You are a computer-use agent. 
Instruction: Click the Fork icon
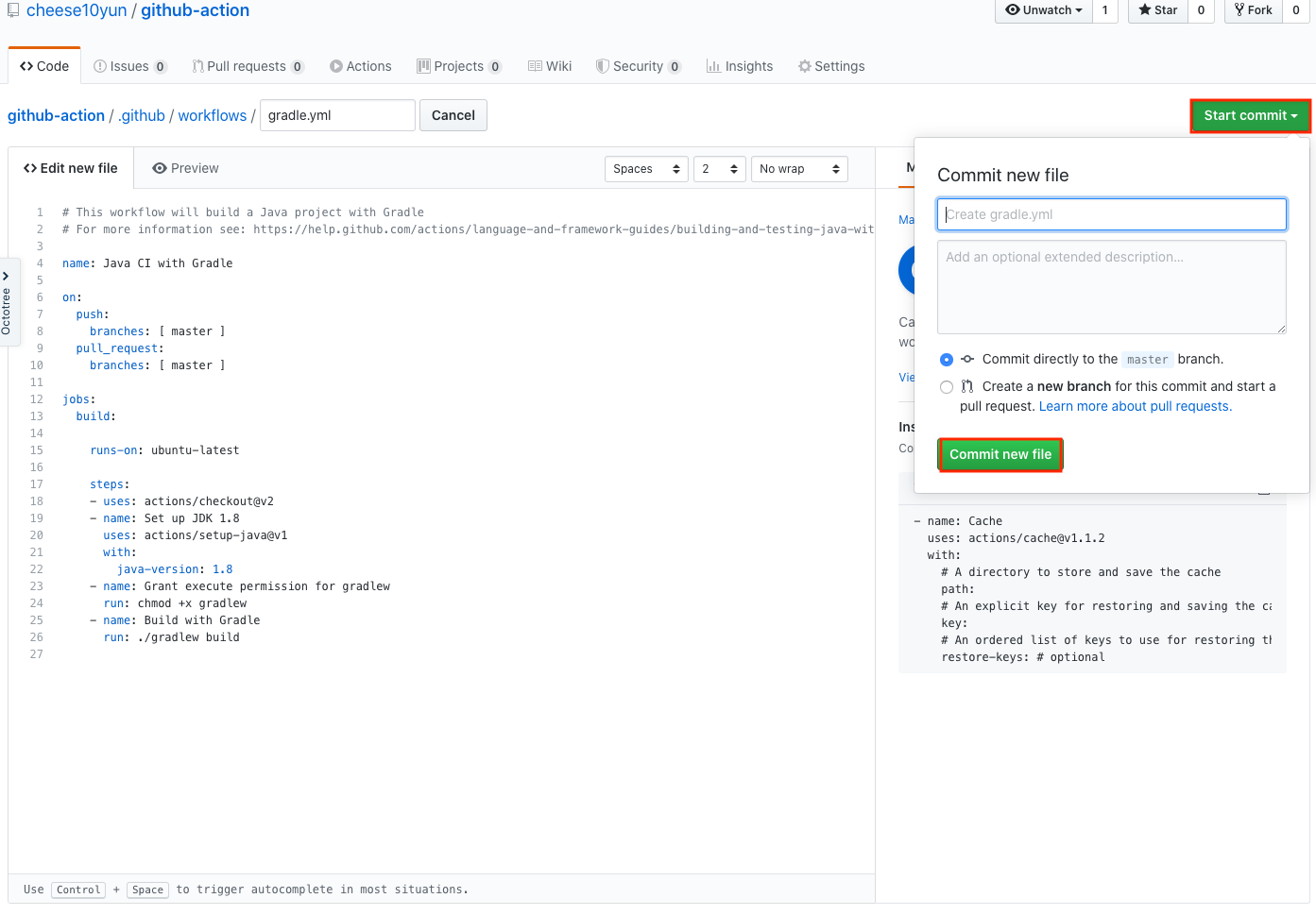pos(1239,9)
